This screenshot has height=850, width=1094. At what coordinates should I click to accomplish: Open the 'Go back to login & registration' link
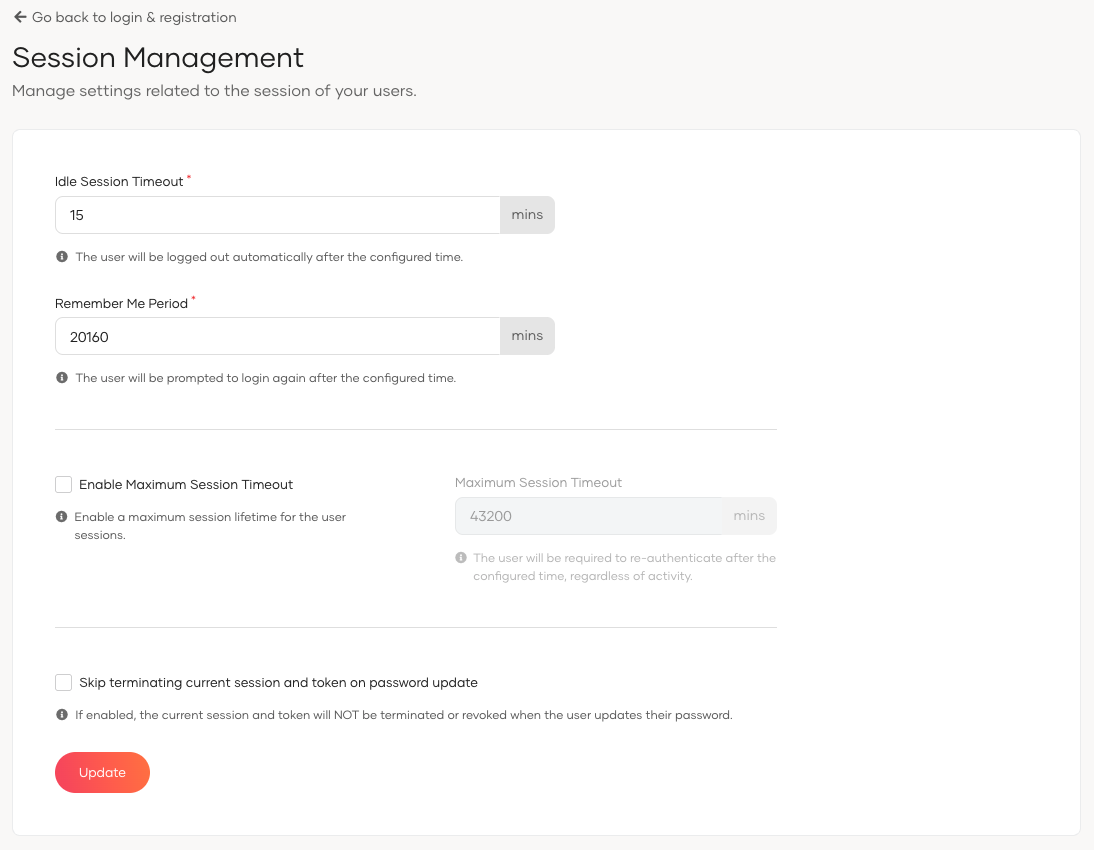[134, 17]
